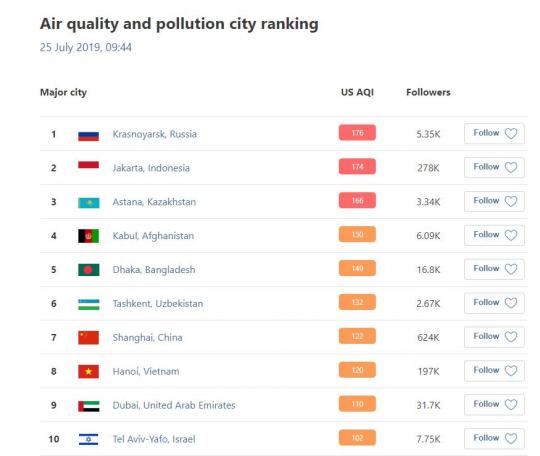This screenshot has width=540, height=456.
Task: Click the Afghanistan flag icon
Action: pyautogui.click(x=89, y=236)
